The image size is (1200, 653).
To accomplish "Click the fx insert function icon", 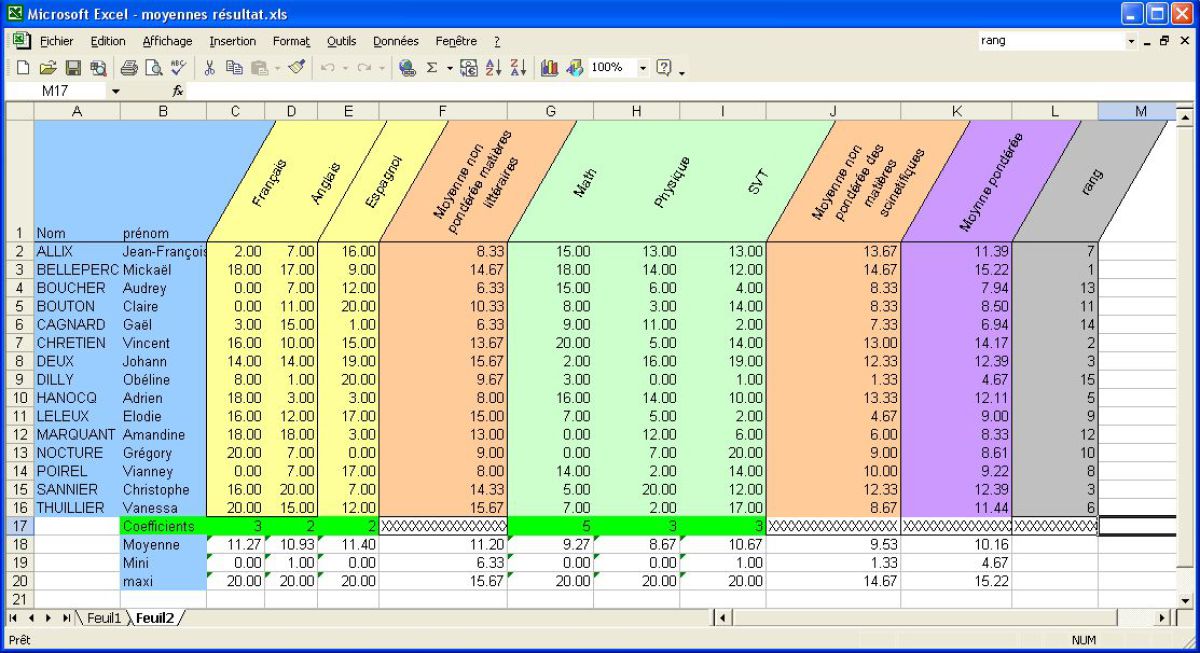I will coord(178,91).
